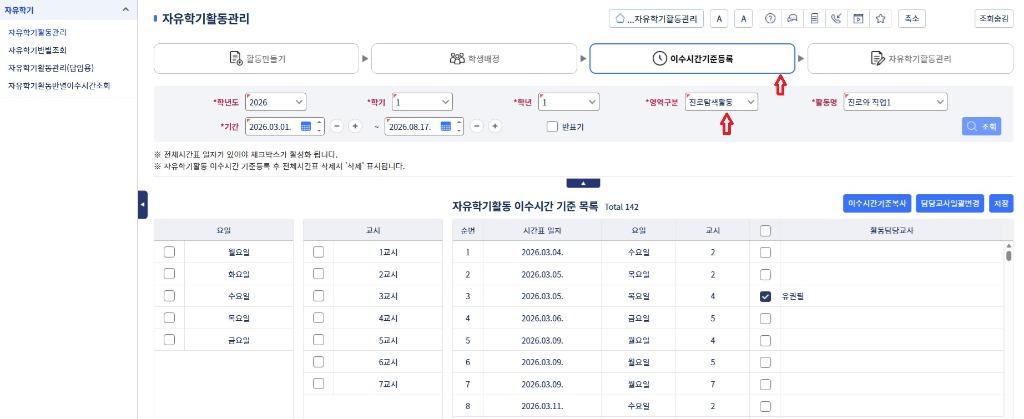The image size is (1024, 419).
Task: Check the 화요일 weekday checkbox
Action: click(x=169, y=274)
